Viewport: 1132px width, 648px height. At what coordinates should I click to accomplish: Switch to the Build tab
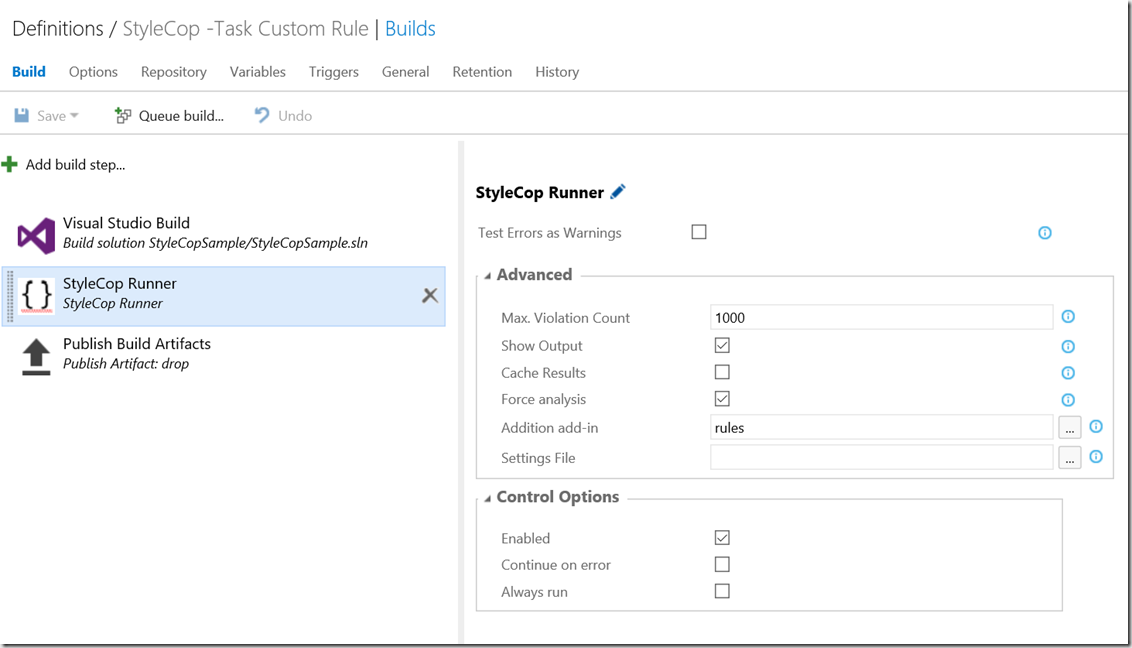[x=29, y=71]
